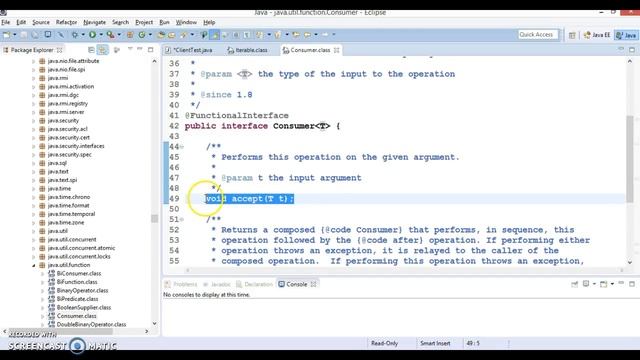Open the Project menu
Image resolution: width=640 pixels, height=360 pixels.
pyautogui.click(x=144, y=22)
